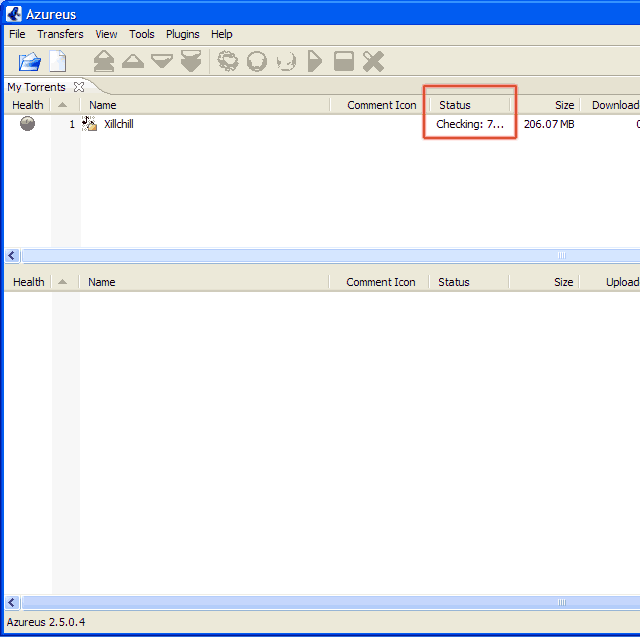640x637 pixels.
Task: Click Xillchill's gray health indicator
Action: point(28,124)
